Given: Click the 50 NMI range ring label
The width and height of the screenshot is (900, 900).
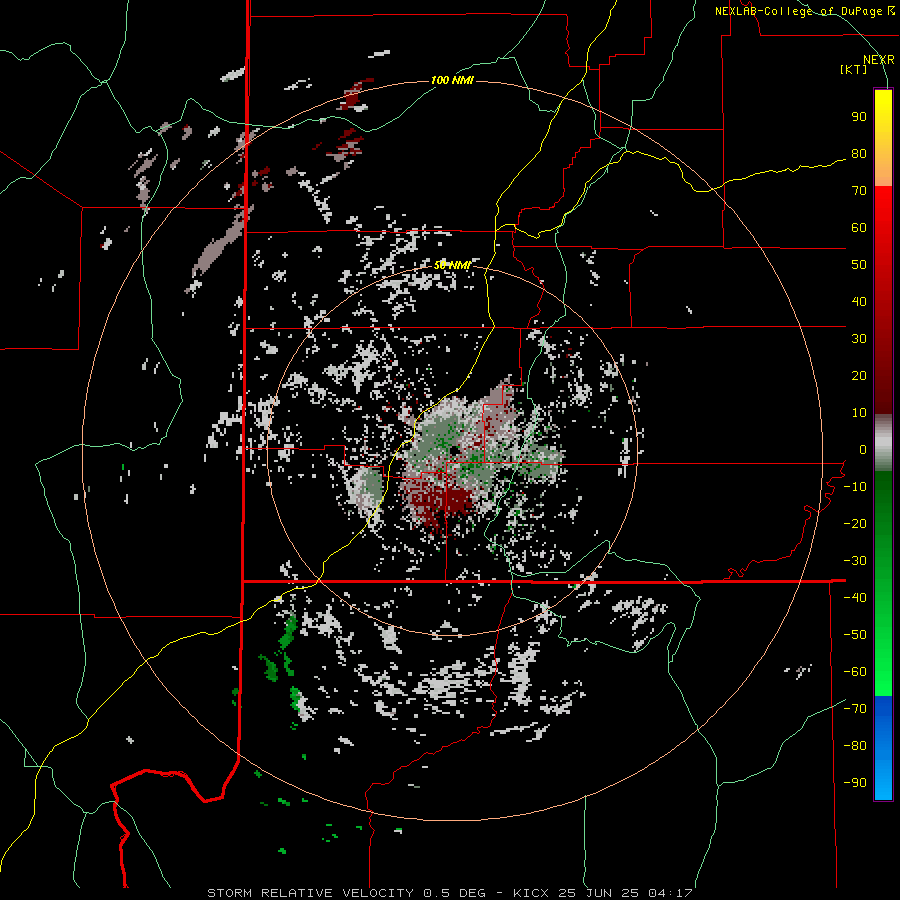Looking at the screenshot, I should (452, 265).
